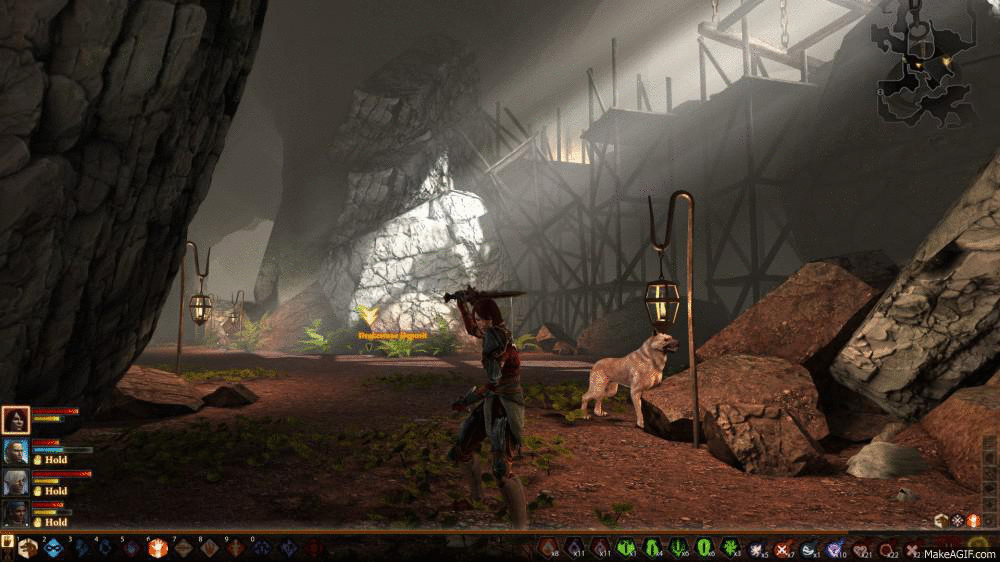
Task: Click the golden arrow above the deposit
Action: [367, 315]
